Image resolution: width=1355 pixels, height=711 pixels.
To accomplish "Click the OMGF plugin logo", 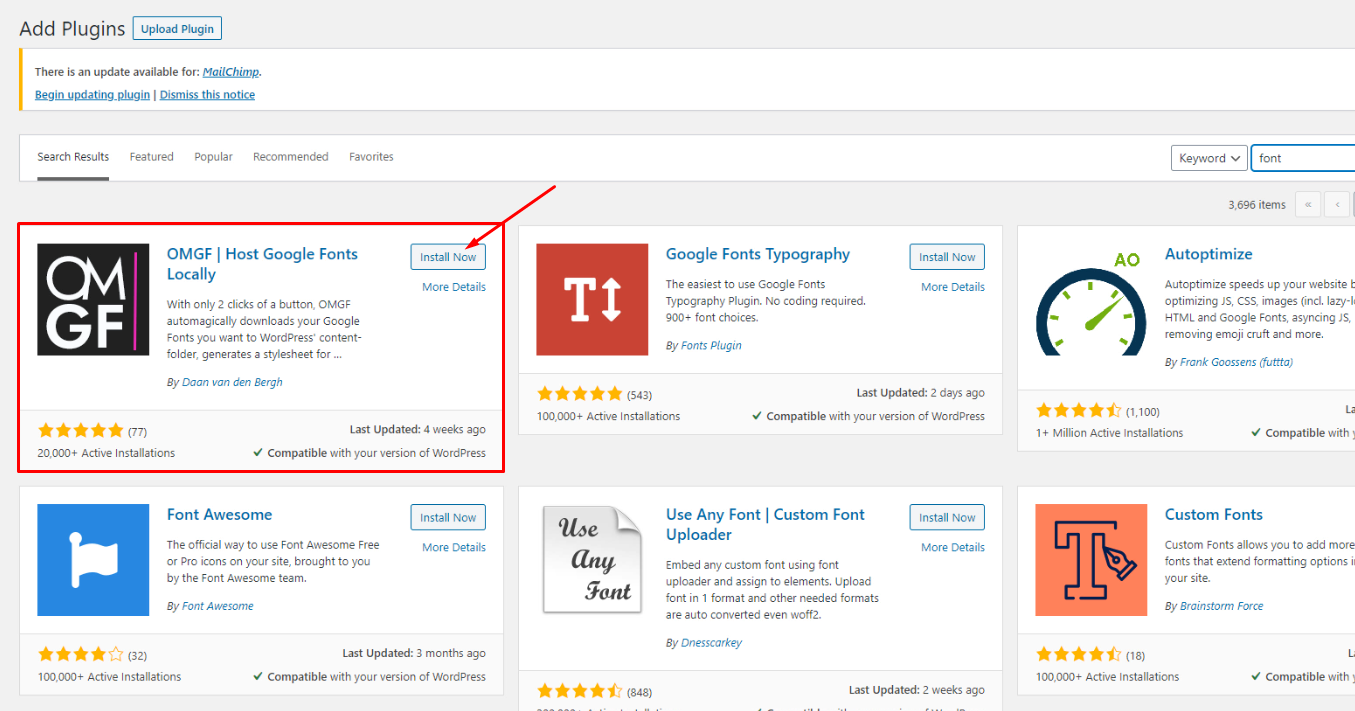I will click(93, 299).
